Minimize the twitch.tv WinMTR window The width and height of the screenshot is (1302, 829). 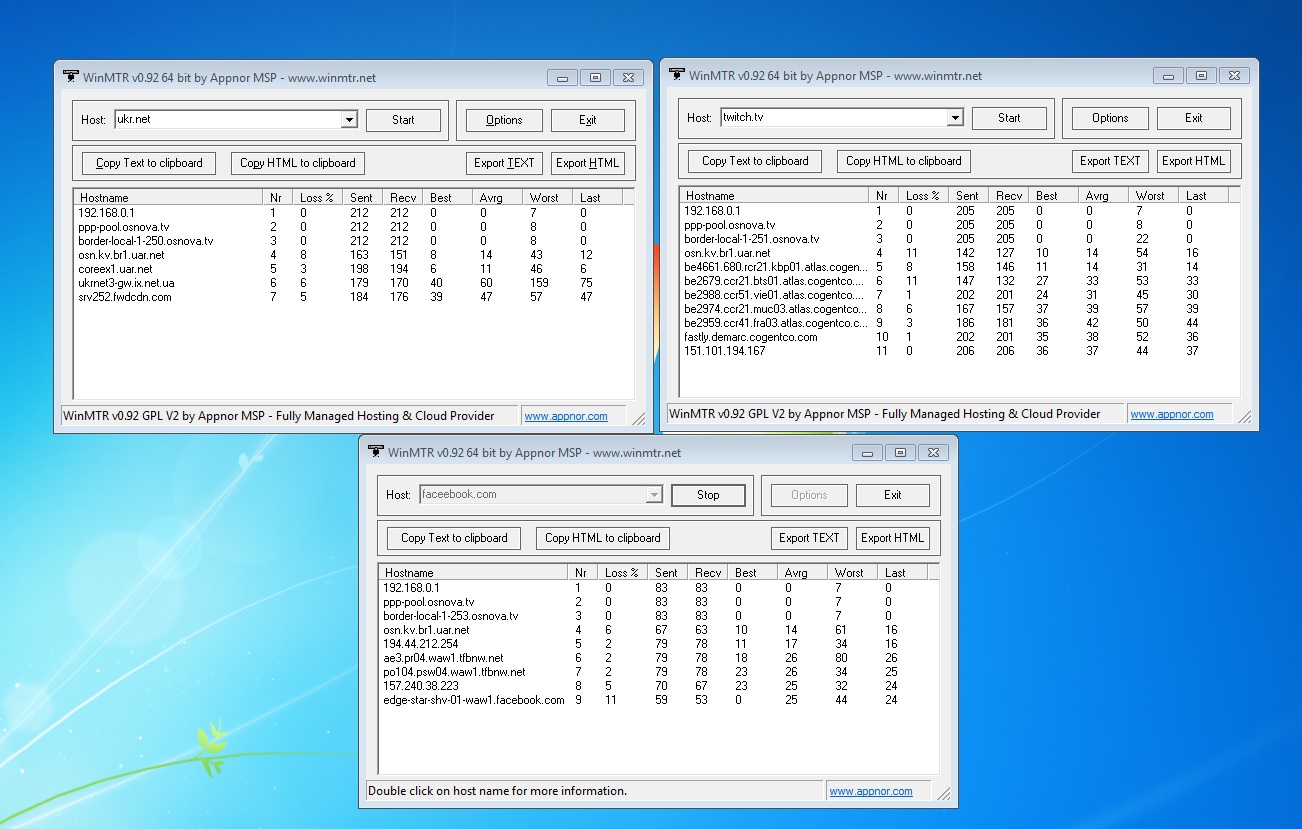[1168, 76]
